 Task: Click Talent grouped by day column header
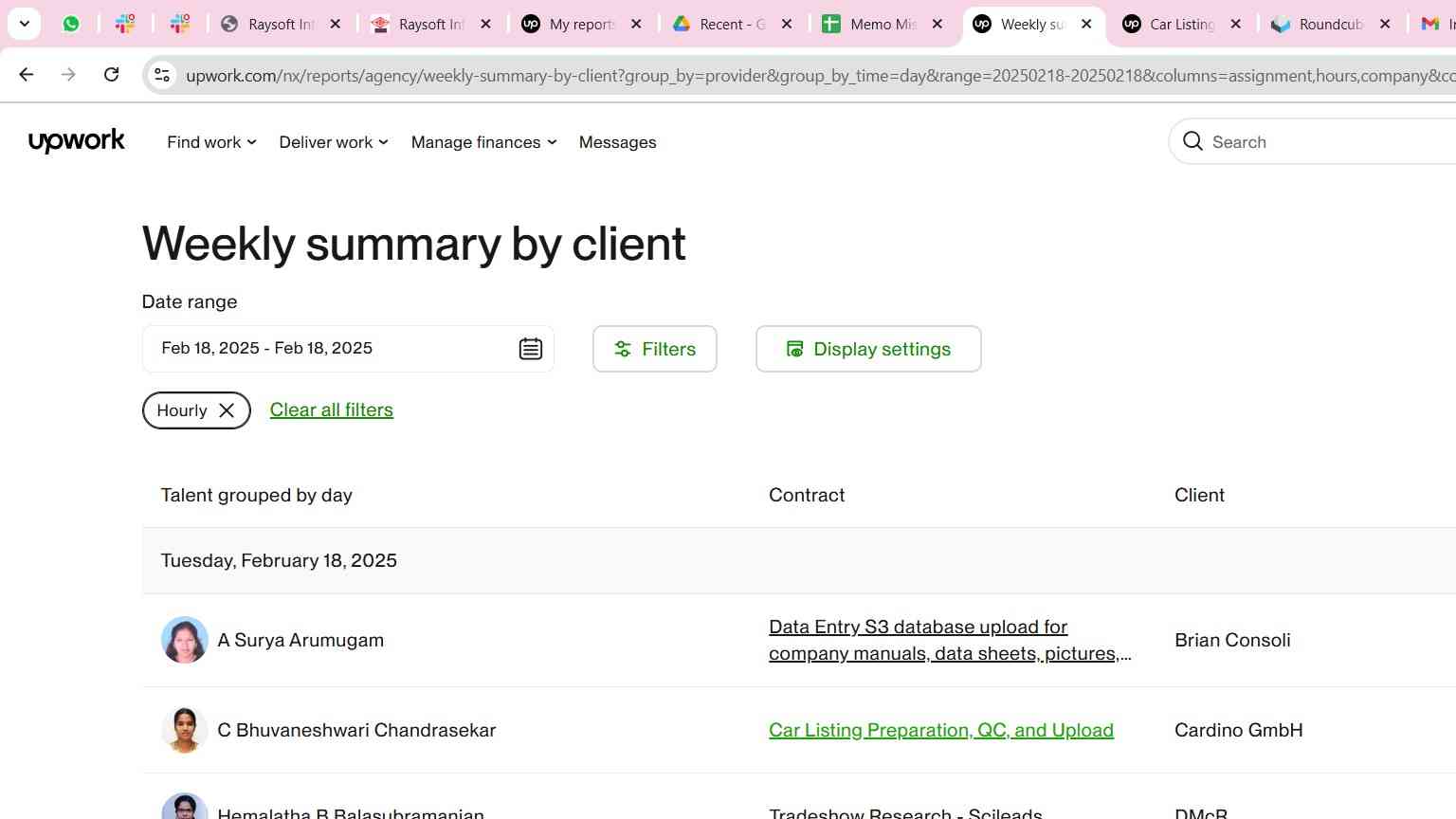click(x=256, y=495)
